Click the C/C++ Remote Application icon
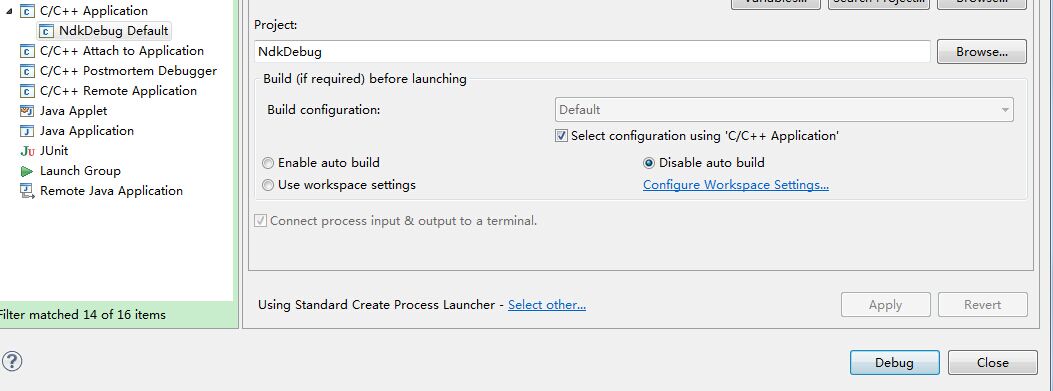The height and width of the screenshot is (391, 1053). (x=27, y=91)
